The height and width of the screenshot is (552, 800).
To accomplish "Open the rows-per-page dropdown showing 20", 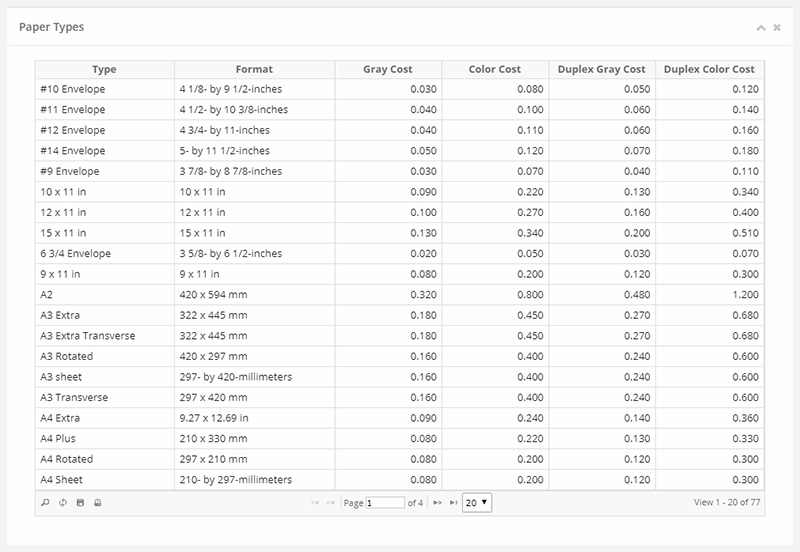I will 477,503.
